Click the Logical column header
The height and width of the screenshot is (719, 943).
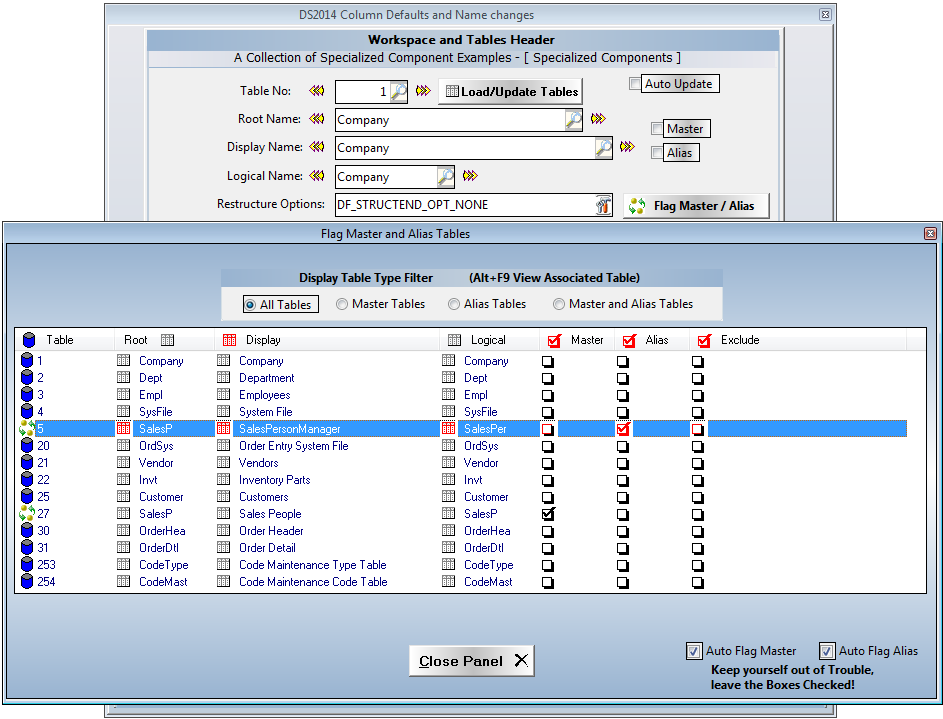click(488, 340)
